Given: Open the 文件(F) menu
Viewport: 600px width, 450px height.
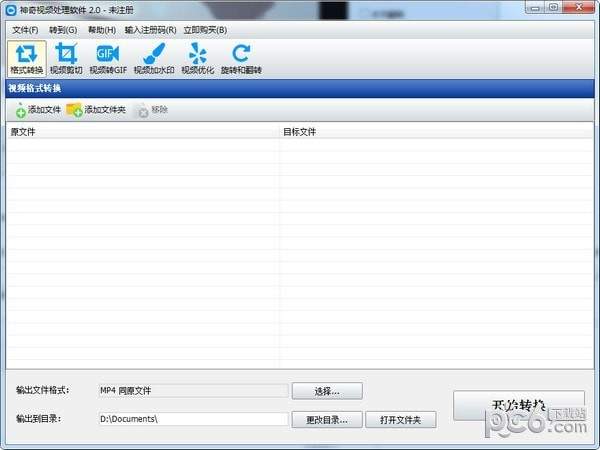Looking at the screenshot, I should tap(25, 30).
